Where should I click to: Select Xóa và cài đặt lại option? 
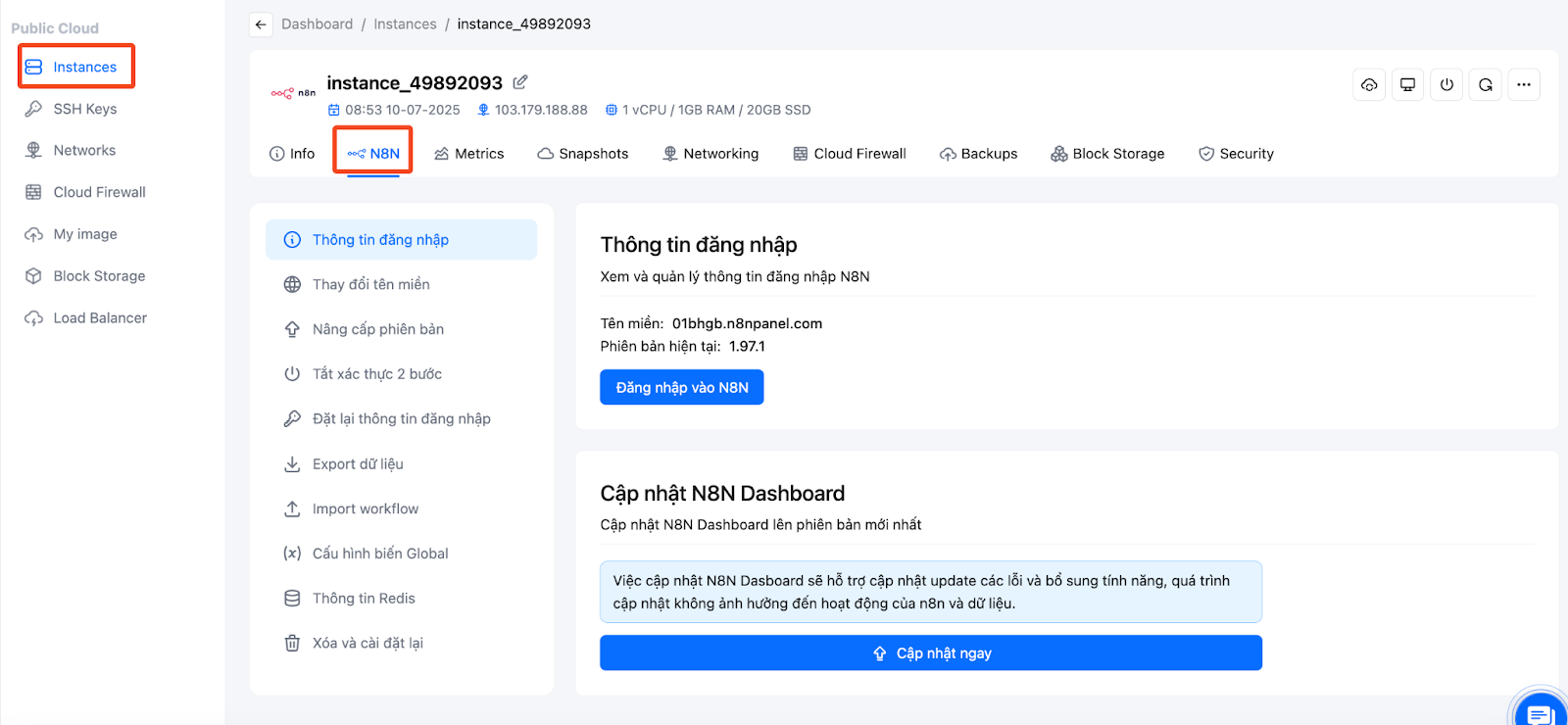tap(401, 644)
